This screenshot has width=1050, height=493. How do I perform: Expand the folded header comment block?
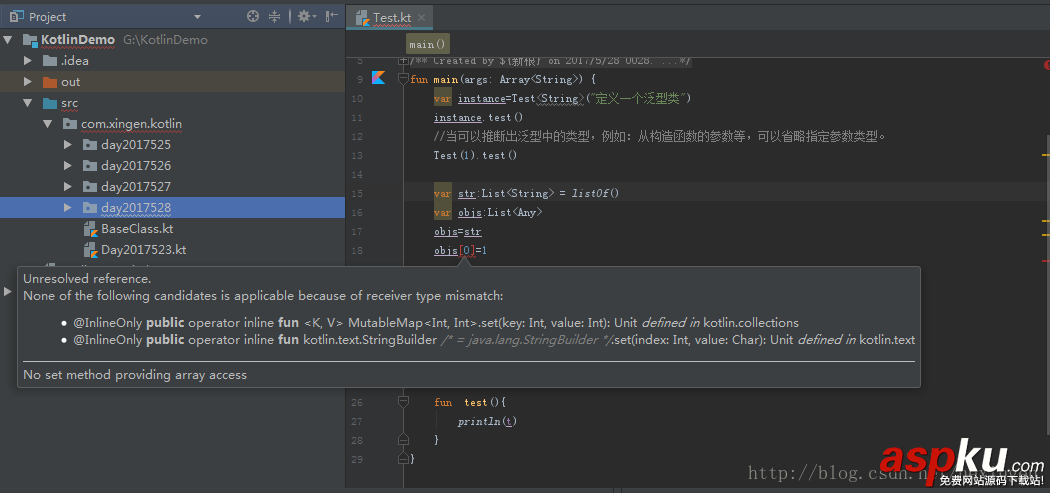point(402,62)
